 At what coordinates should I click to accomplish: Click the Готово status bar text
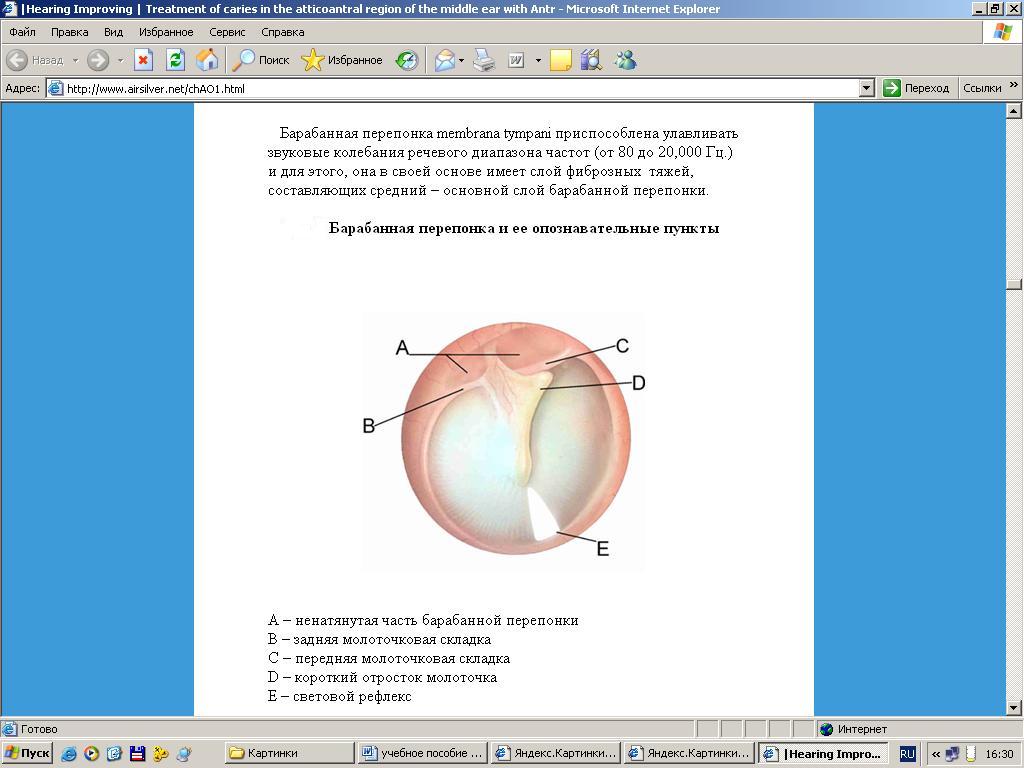click(39, 729)
